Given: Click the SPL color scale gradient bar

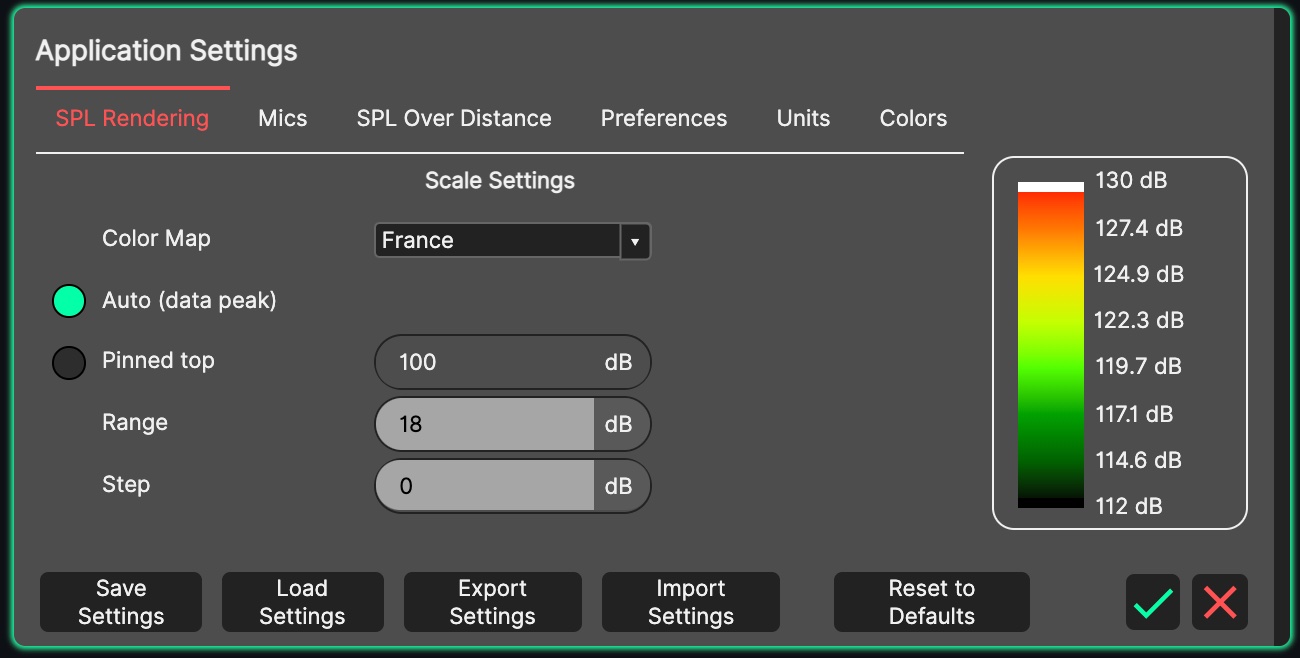Looking at the screenshot, I should (1051, 344).
